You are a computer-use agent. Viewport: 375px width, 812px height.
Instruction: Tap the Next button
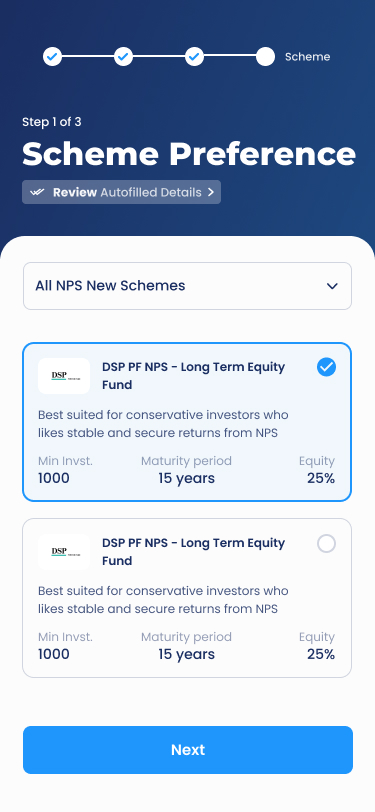pos(188,750)
